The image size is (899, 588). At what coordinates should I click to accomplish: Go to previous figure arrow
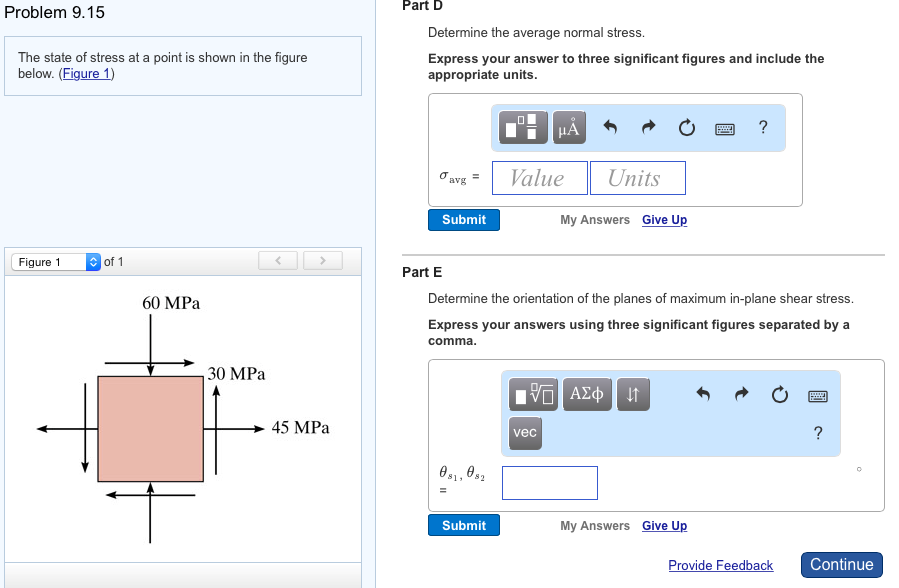278,260
